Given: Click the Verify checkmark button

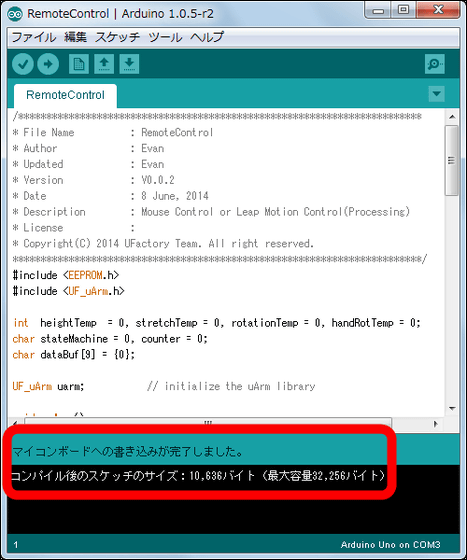Looking at the screenshot, I should point(23,64).
